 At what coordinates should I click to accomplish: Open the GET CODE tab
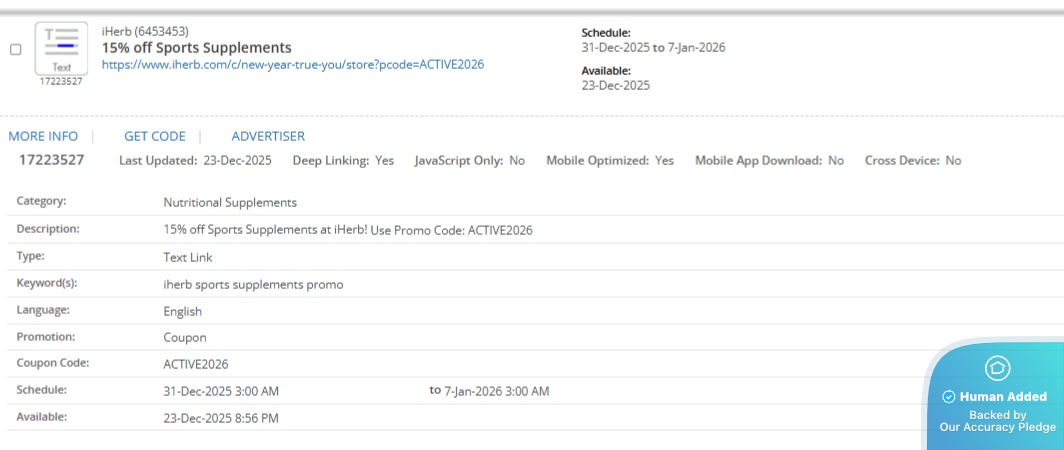(155, 136)
